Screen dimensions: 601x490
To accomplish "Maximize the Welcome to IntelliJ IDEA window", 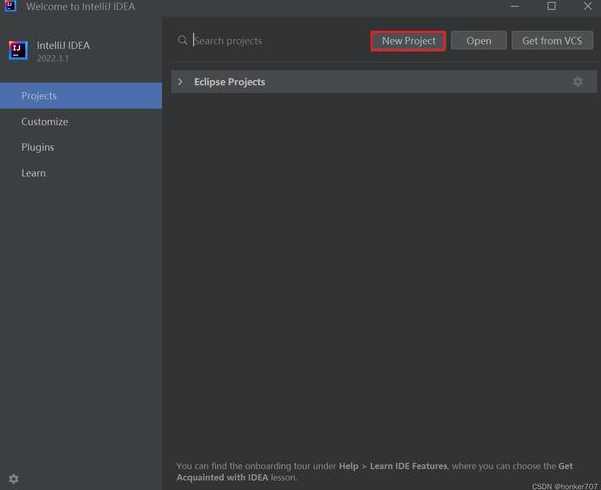I will coord(551,6).
